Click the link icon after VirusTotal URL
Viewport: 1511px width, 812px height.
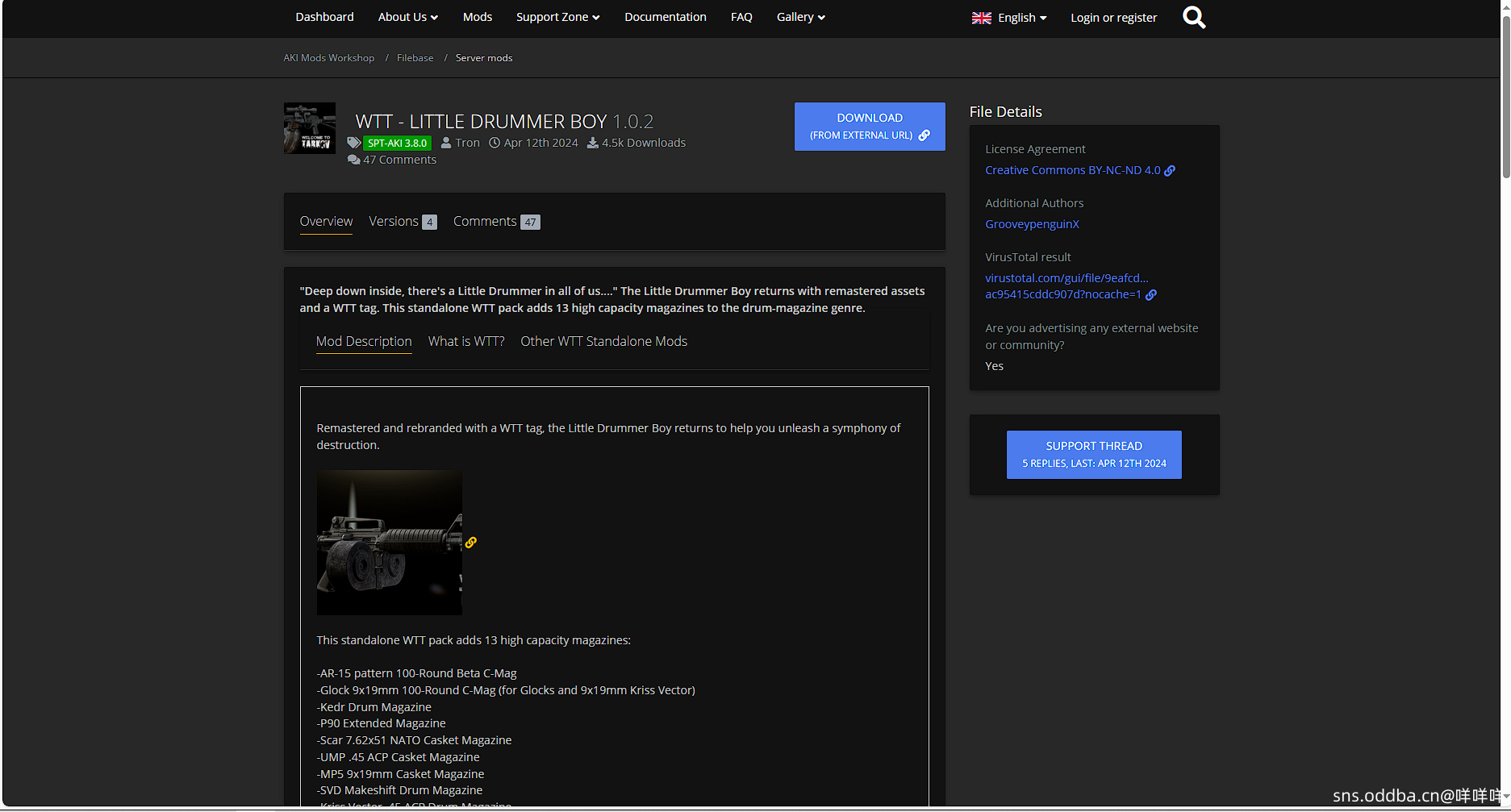coord(1151,295)
